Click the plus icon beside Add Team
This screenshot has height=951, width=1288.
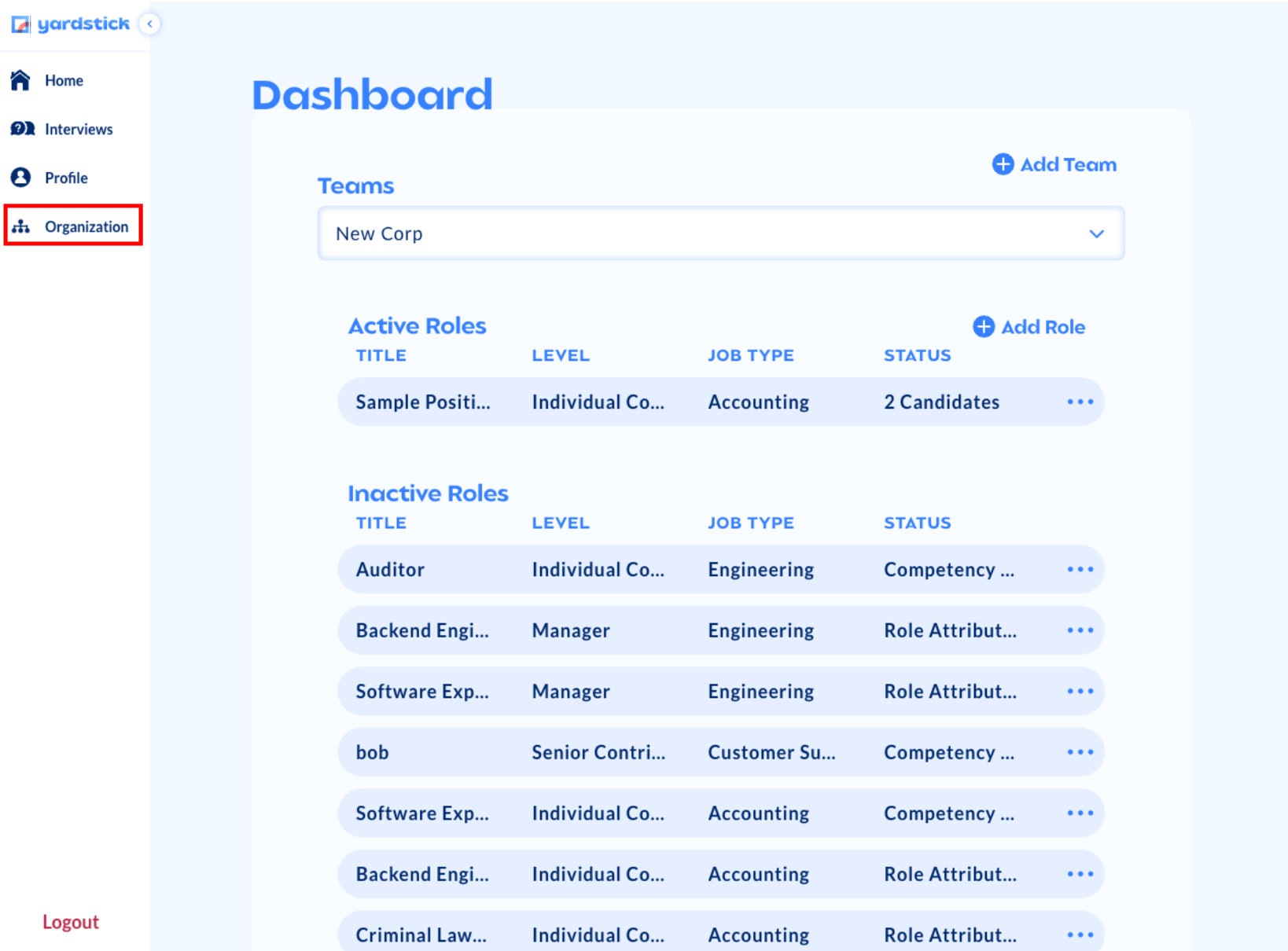coord(1002,164)
